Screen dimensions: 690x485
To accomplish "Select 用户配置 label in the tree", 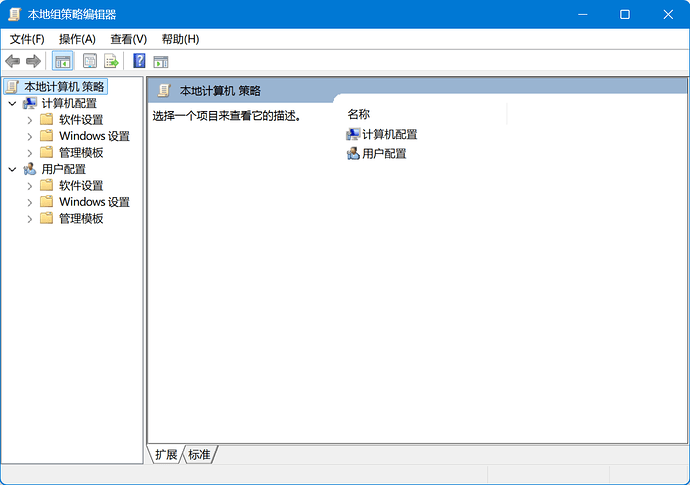I will 63,169.
